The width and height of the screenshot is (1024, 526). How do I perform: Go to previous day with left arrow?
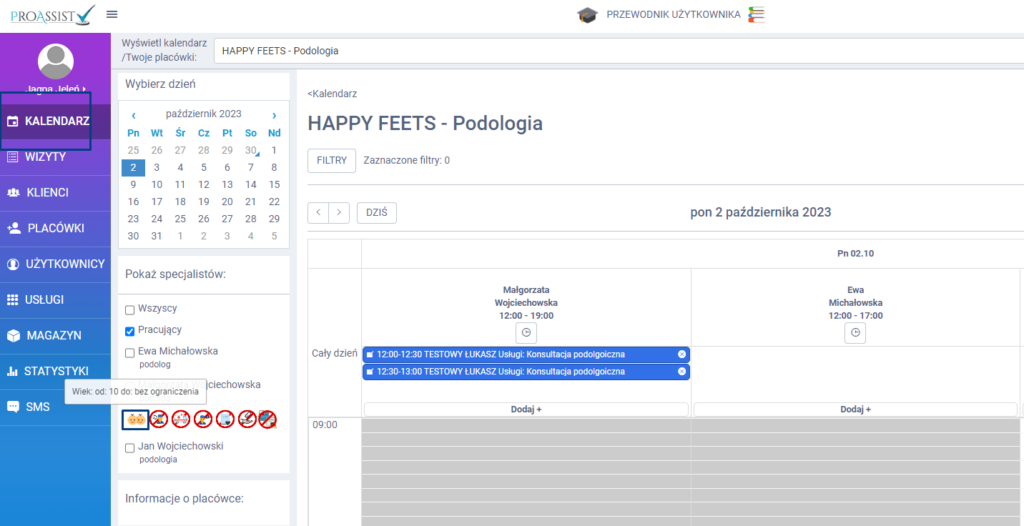[318, 212]
